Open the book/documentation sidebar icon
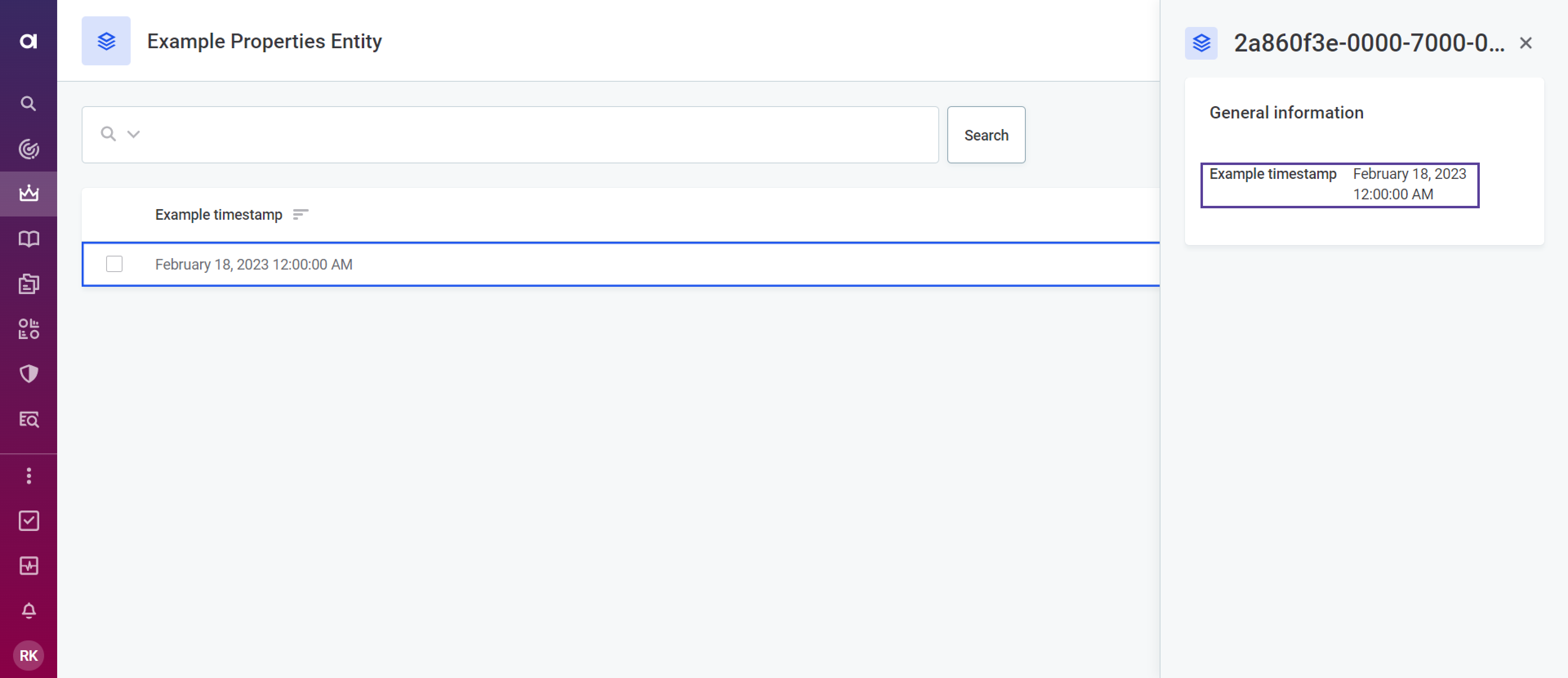 point(28,239)
